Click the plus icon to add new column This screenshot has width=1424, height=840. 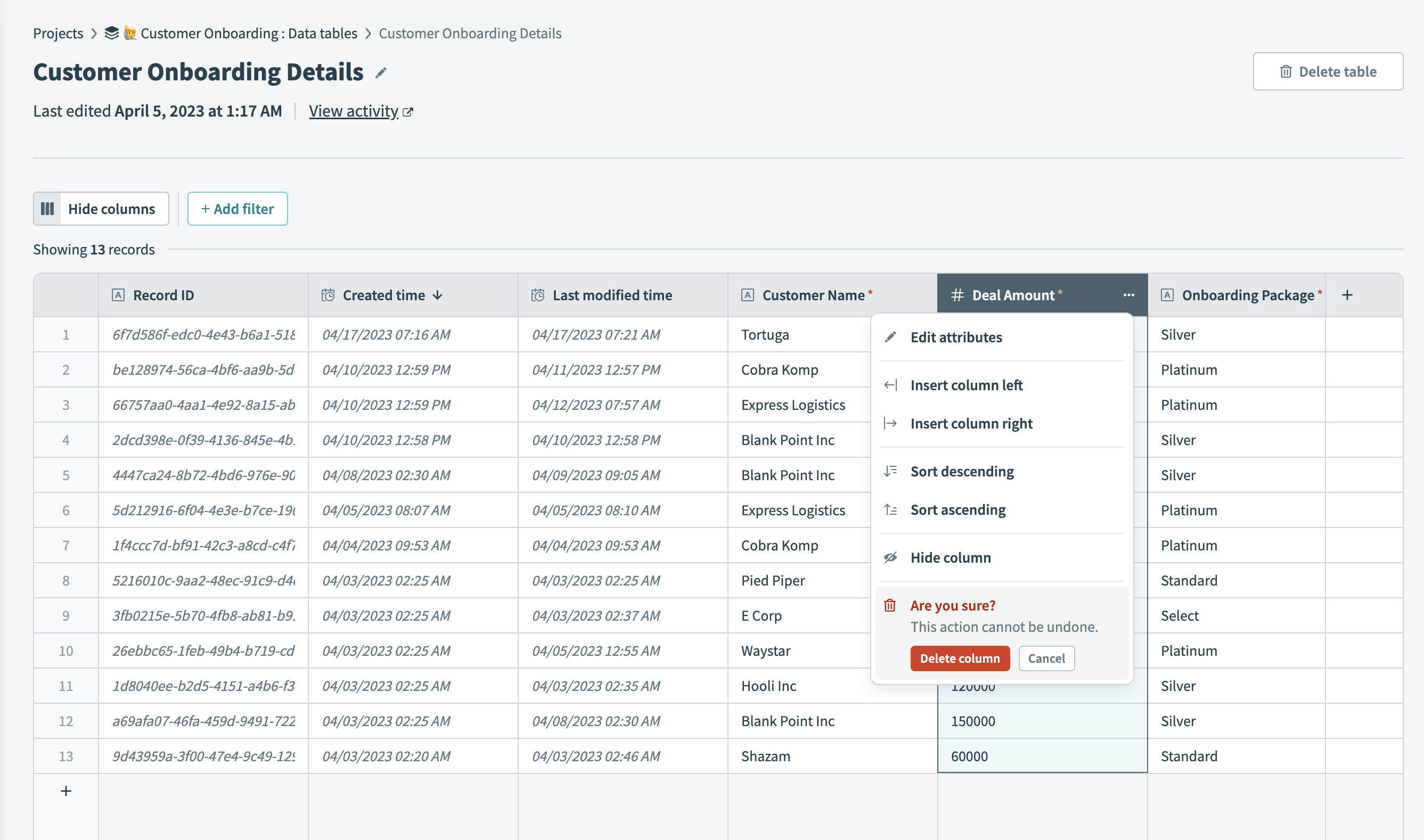click(x=1347, y=295)
